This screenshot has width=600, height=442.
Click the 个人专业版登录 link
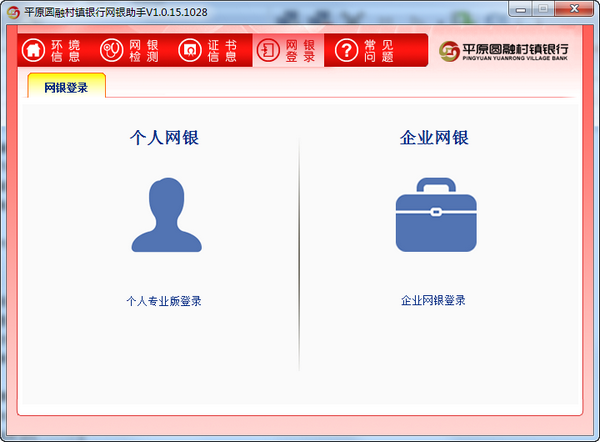pyautogui.click(x=164, y=301)
